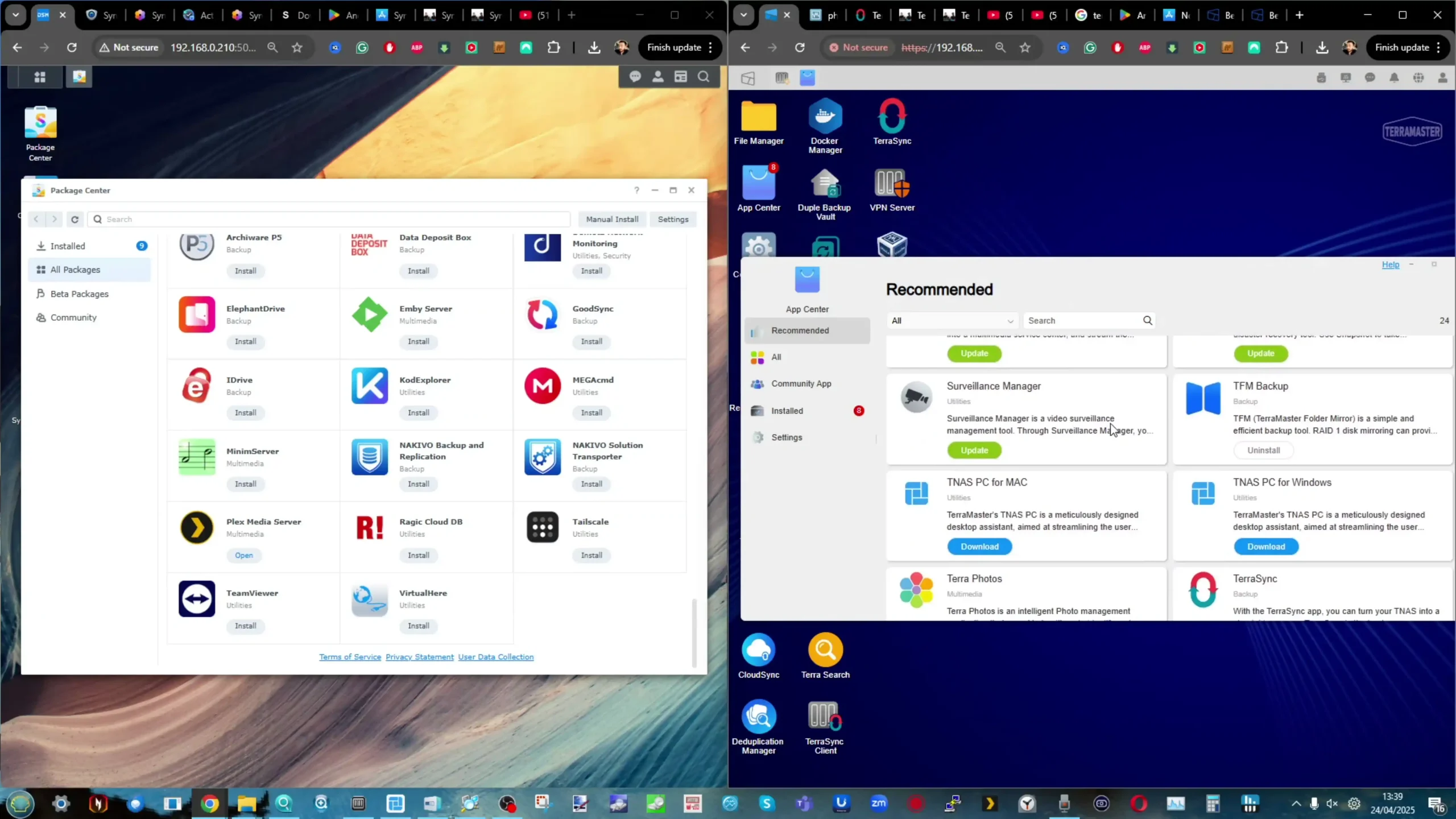Screen dimensions: 1456x819
Task: Click the MEGAcmd package icon
Action: tap(543, 386)
